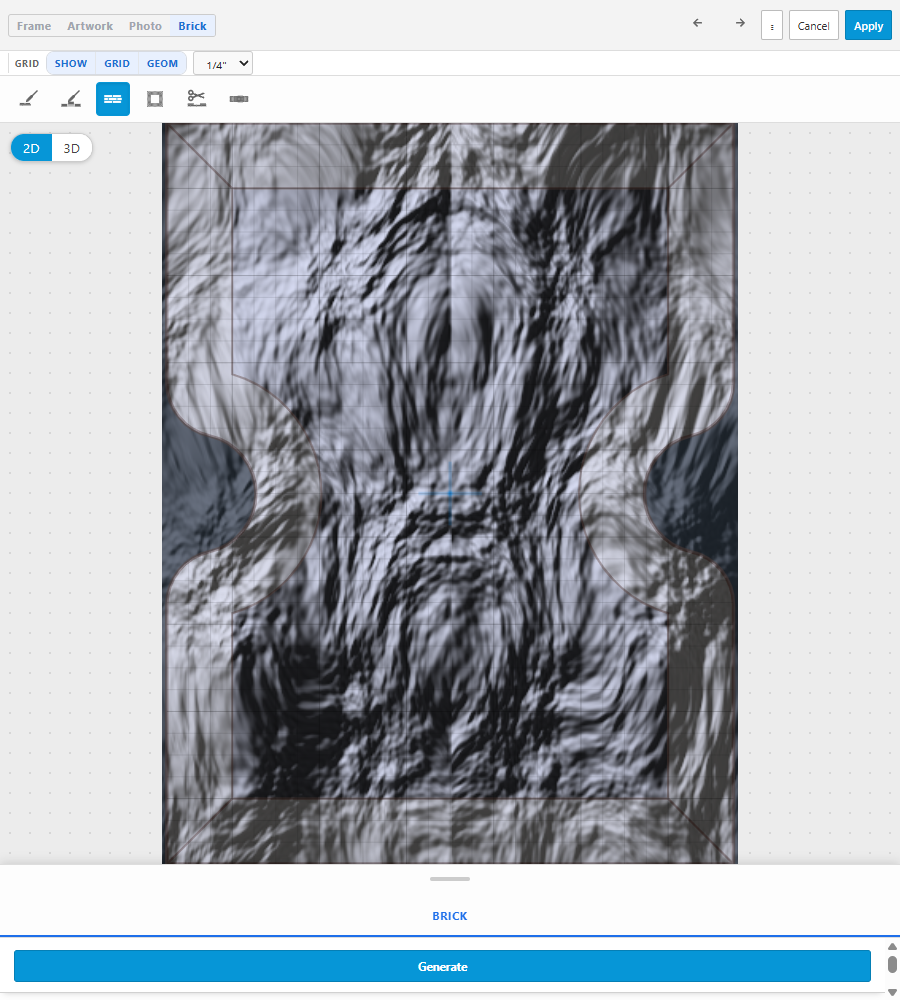Pick the scissors cut tool icon
The height and width of the screenshot is (1000, 900).
tap(196, 99)
